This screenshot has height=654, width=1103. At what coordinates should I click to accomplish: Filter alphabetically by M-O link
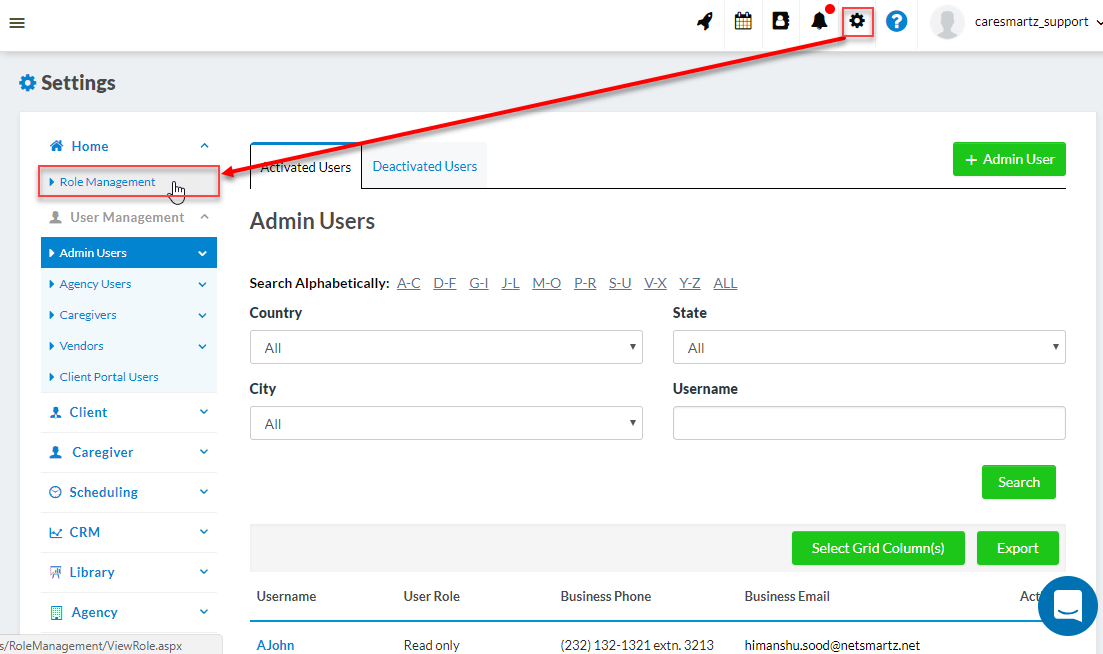(546, 283)
